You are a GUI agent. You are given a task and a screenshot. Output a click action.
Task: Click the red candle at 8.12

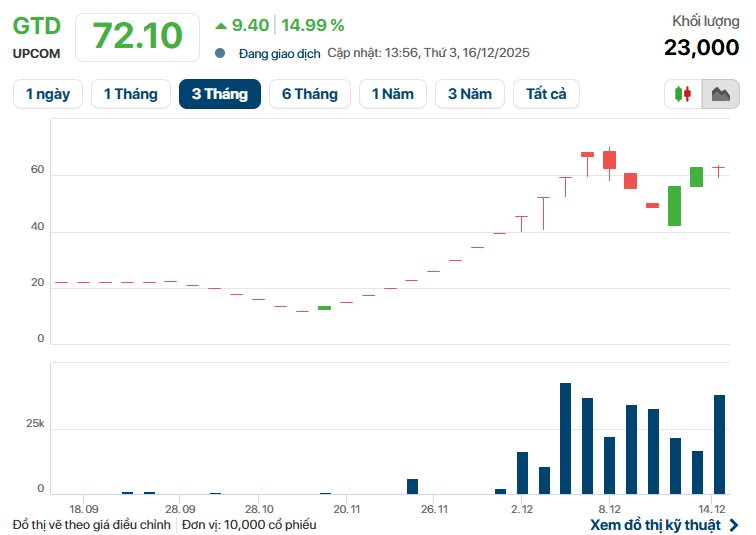click(x=609, y=160)
